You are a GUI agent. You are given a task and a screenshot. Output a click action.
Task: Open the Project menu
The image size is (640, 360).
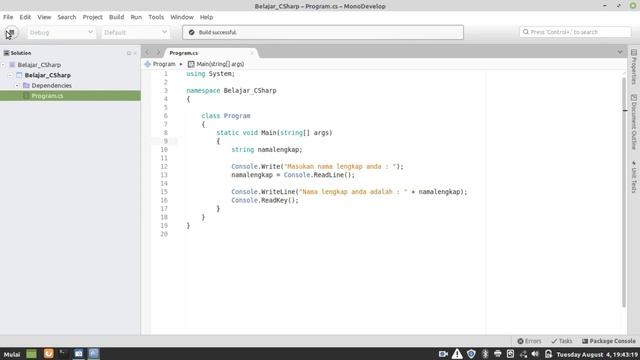tap(93, 17)
